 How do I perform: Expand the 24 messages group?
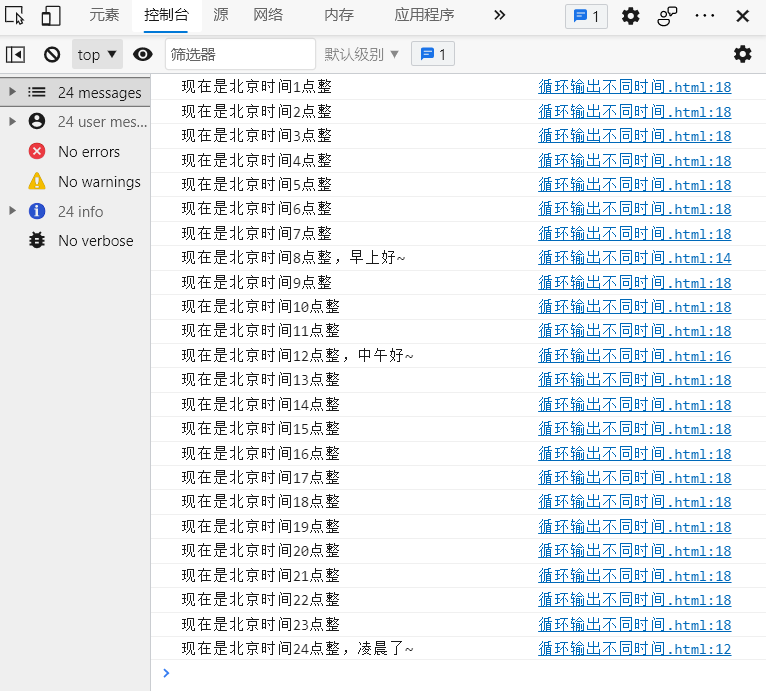tap(12, 92)
